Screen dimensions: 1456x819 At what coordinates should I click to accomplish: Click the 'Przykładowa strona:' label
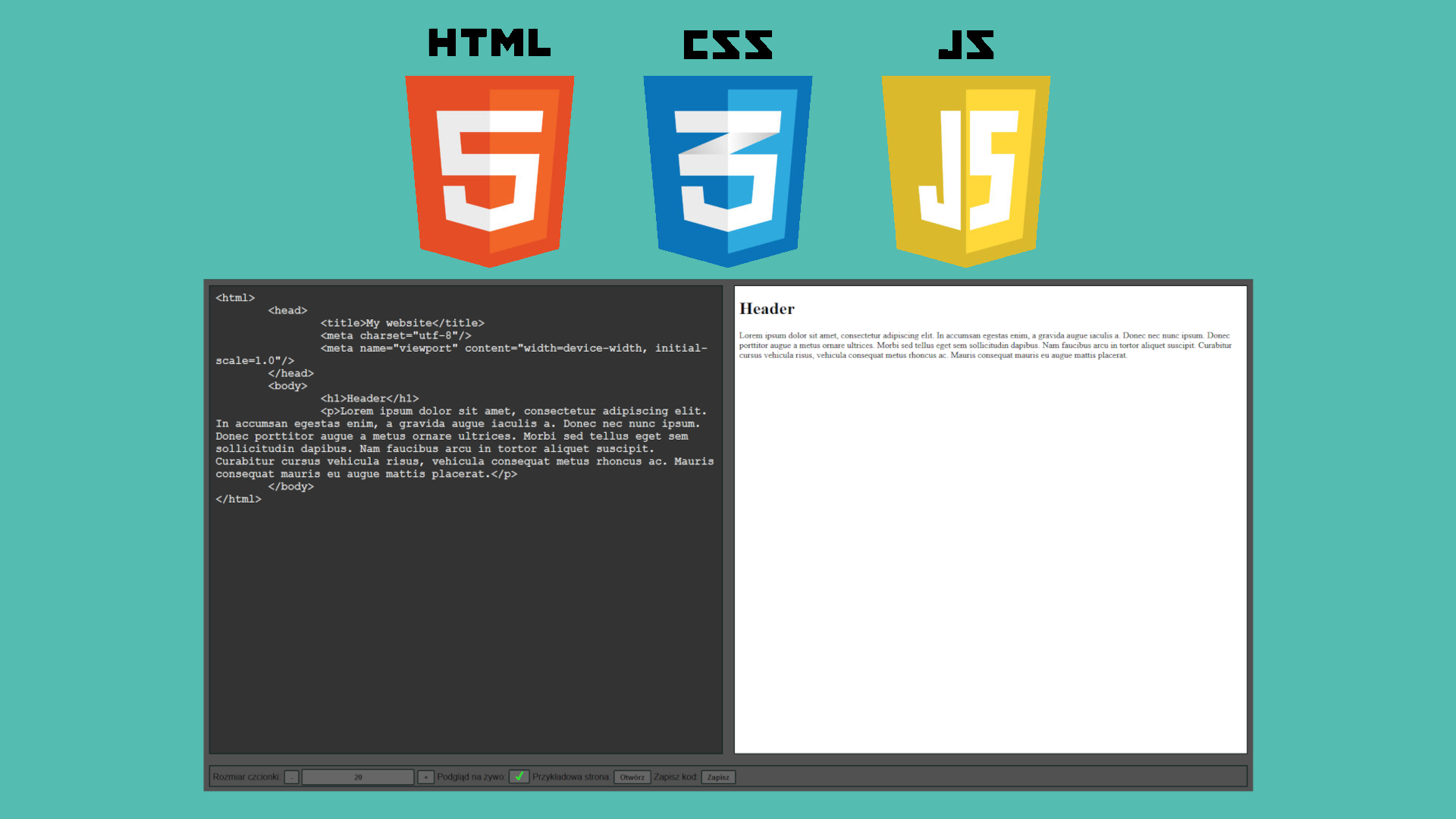[571, 777]
